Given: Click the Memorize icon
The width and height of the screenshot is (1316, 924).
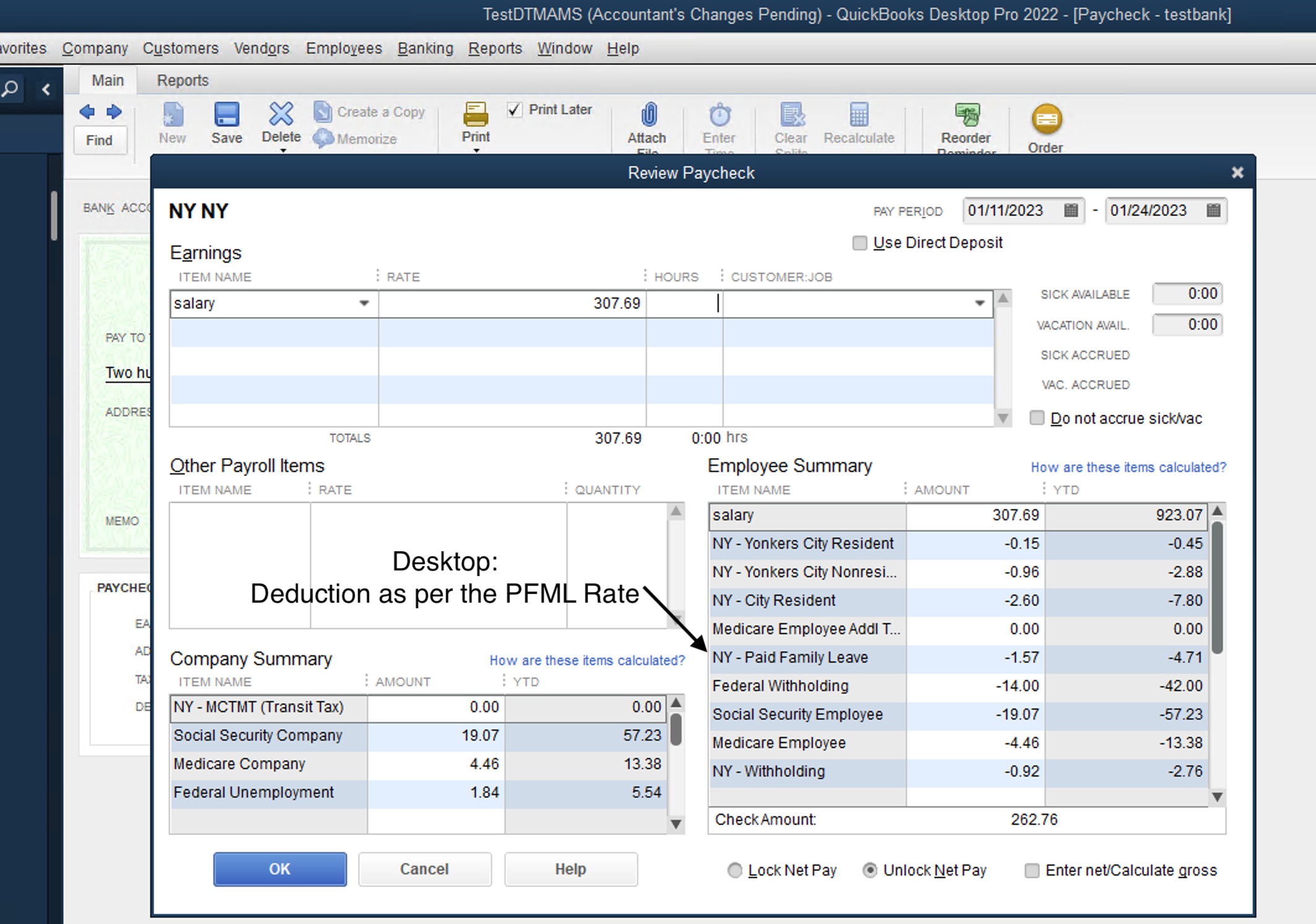Looking at the screenshot, I should tap(323, 139).
